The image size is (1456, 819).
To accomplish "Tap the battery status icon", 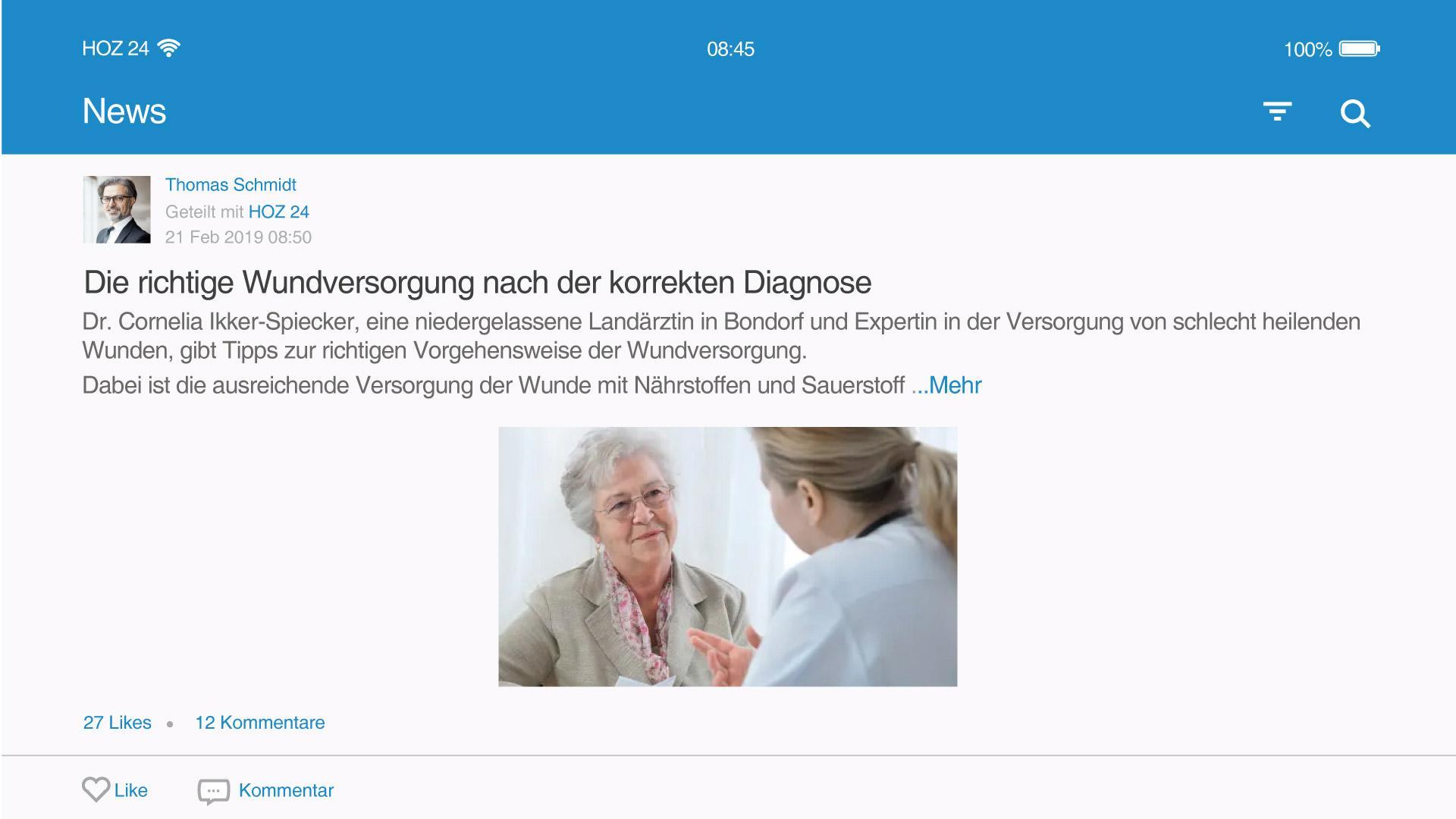I will tap(1359, 49).
